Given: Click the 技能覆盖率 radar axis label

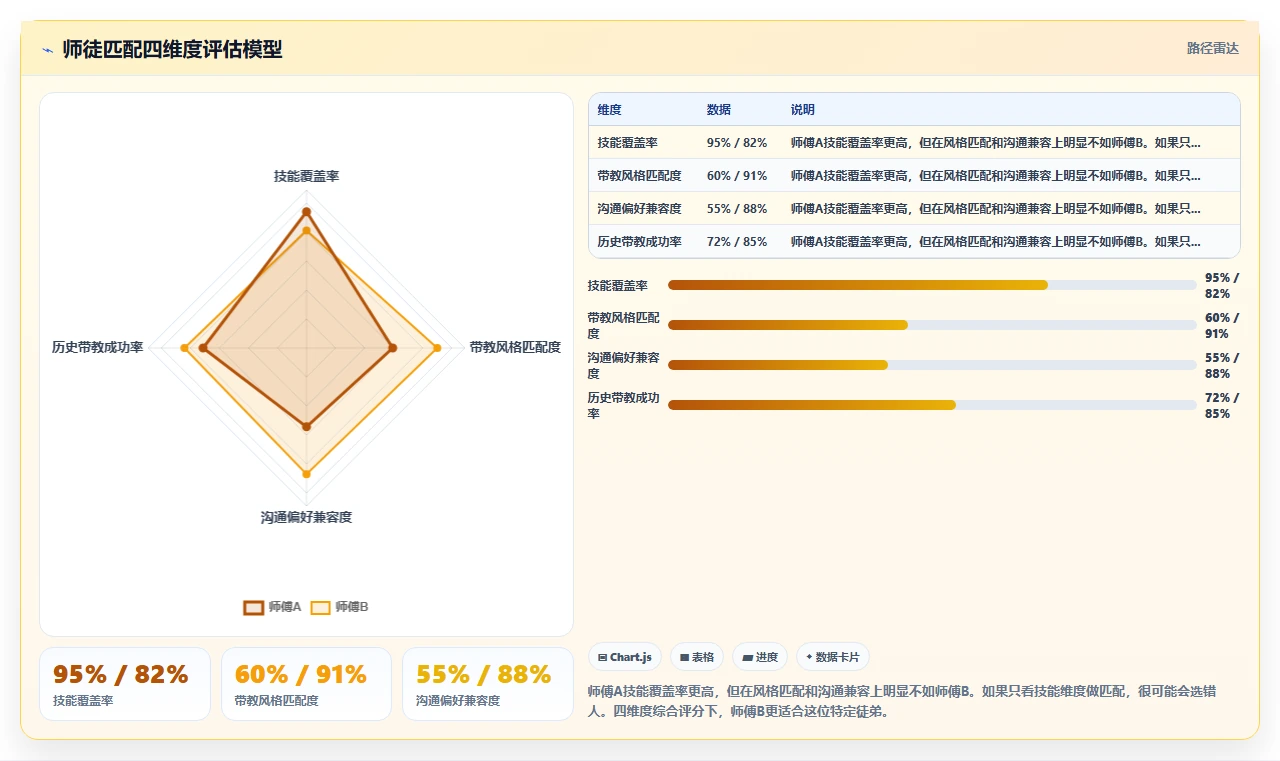Looking at the screenshot, I should tap(306, 176).
